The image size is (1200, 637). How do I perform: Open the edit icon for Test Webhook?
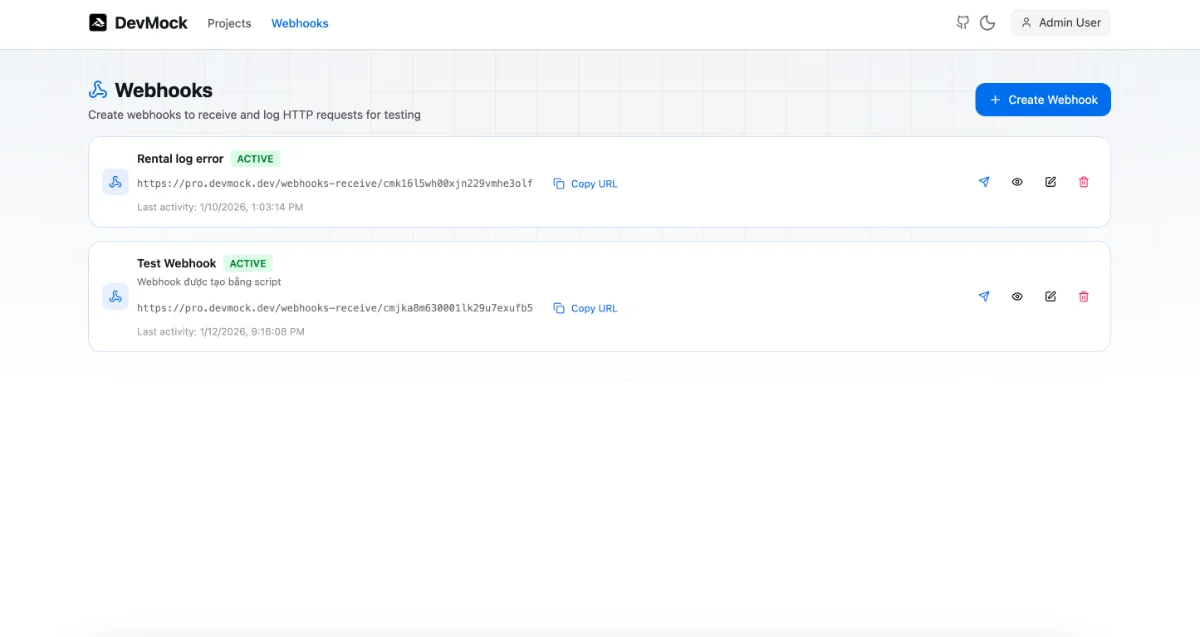(1050, 296)
